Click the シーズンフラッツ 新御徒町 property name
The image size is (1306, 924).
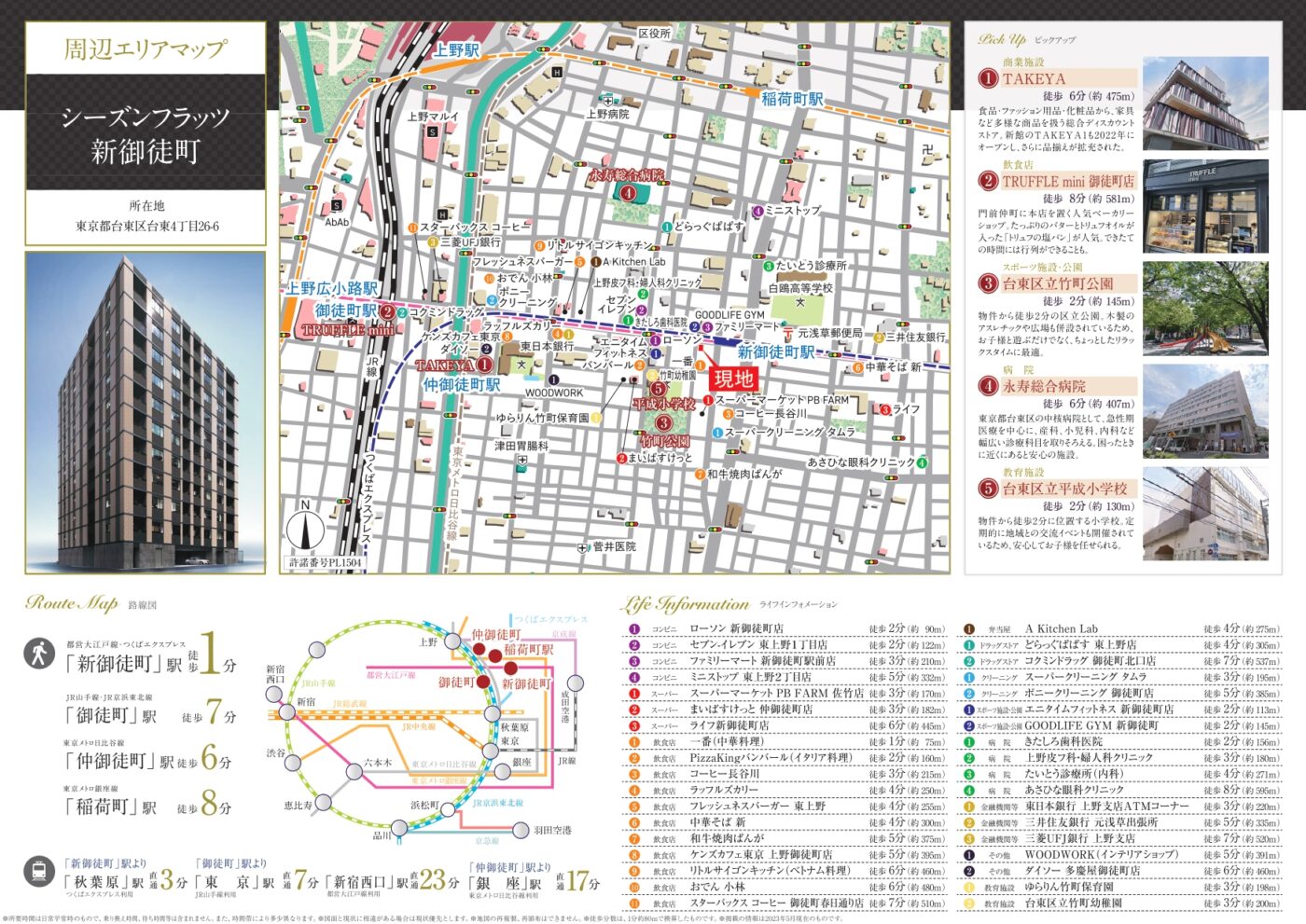146,133
